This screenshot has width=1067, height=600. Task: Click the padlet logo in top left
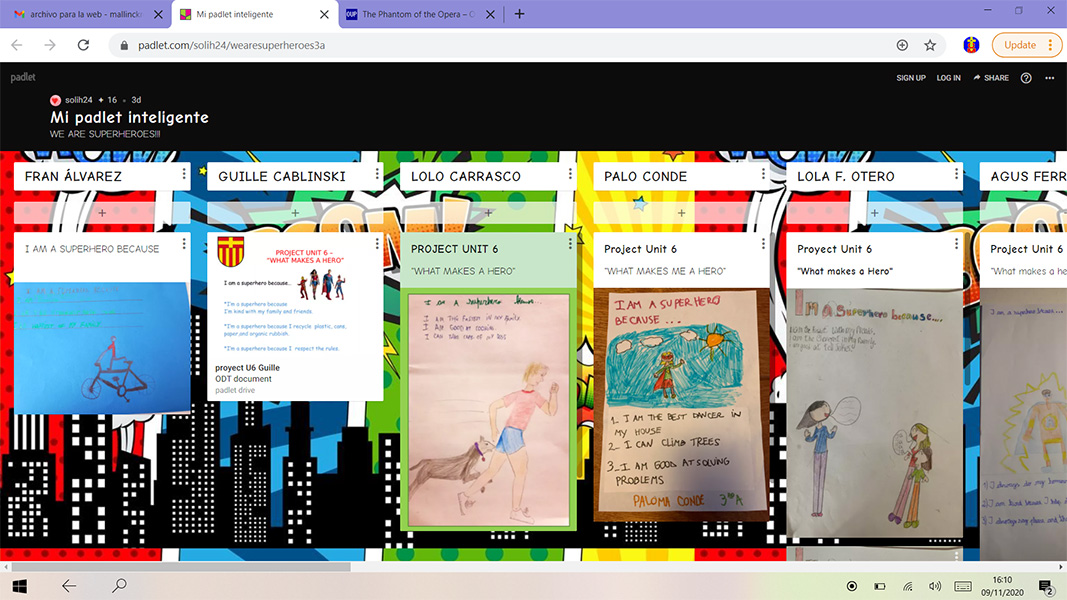23,77
